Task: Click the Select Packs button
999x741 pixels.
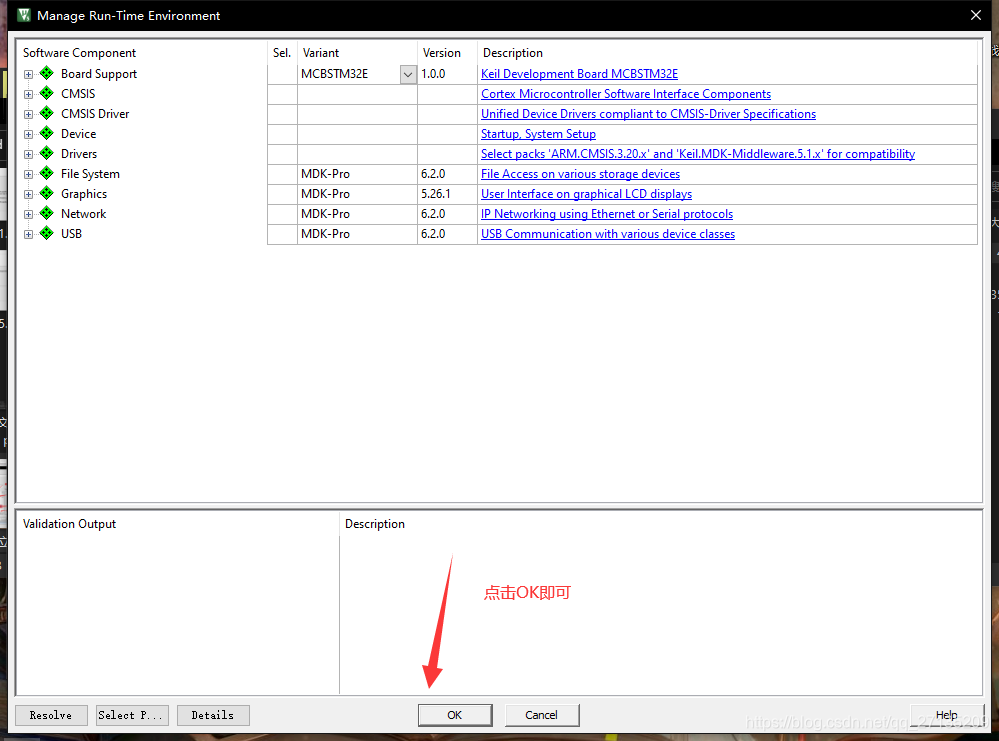Action: (132, 715)
